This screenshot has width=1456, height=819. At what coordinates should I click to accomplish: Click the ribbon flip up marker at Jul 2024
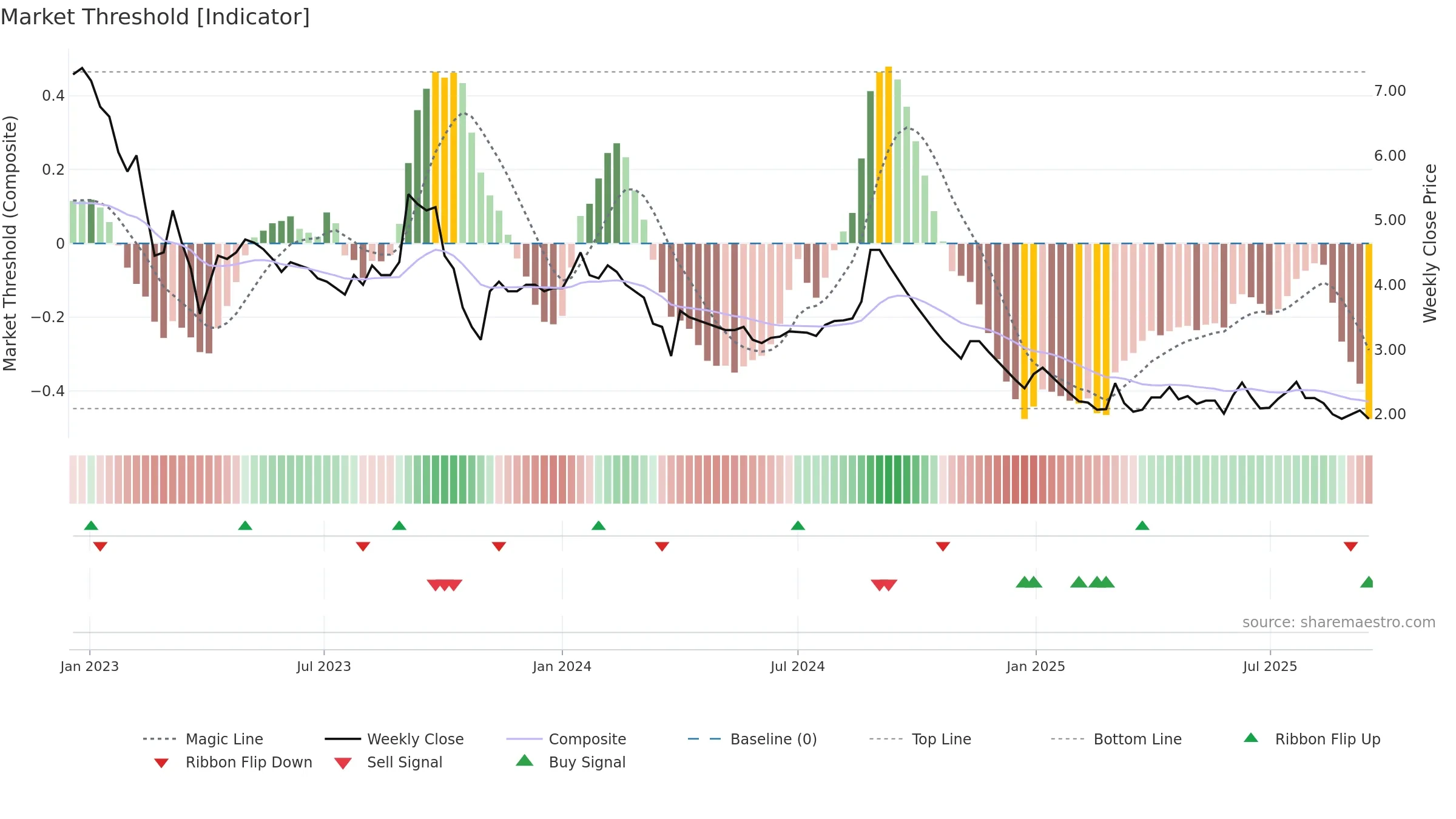pyautogui.click(x=798, y=525)
